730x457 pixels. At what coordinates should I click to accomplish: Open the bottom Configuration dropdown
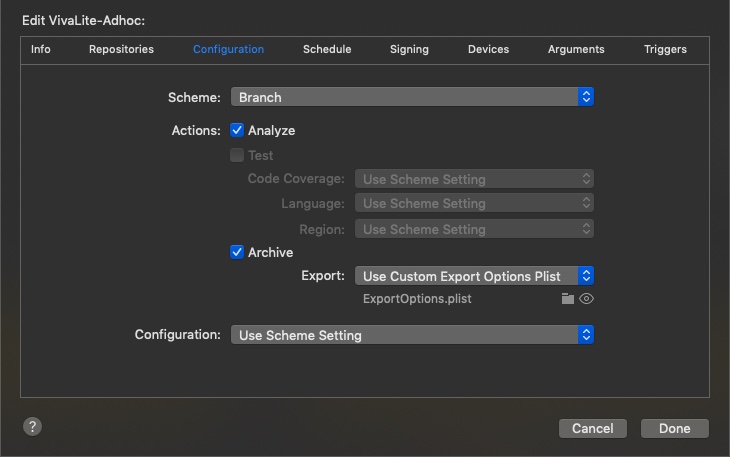click(x=412, y=335)
